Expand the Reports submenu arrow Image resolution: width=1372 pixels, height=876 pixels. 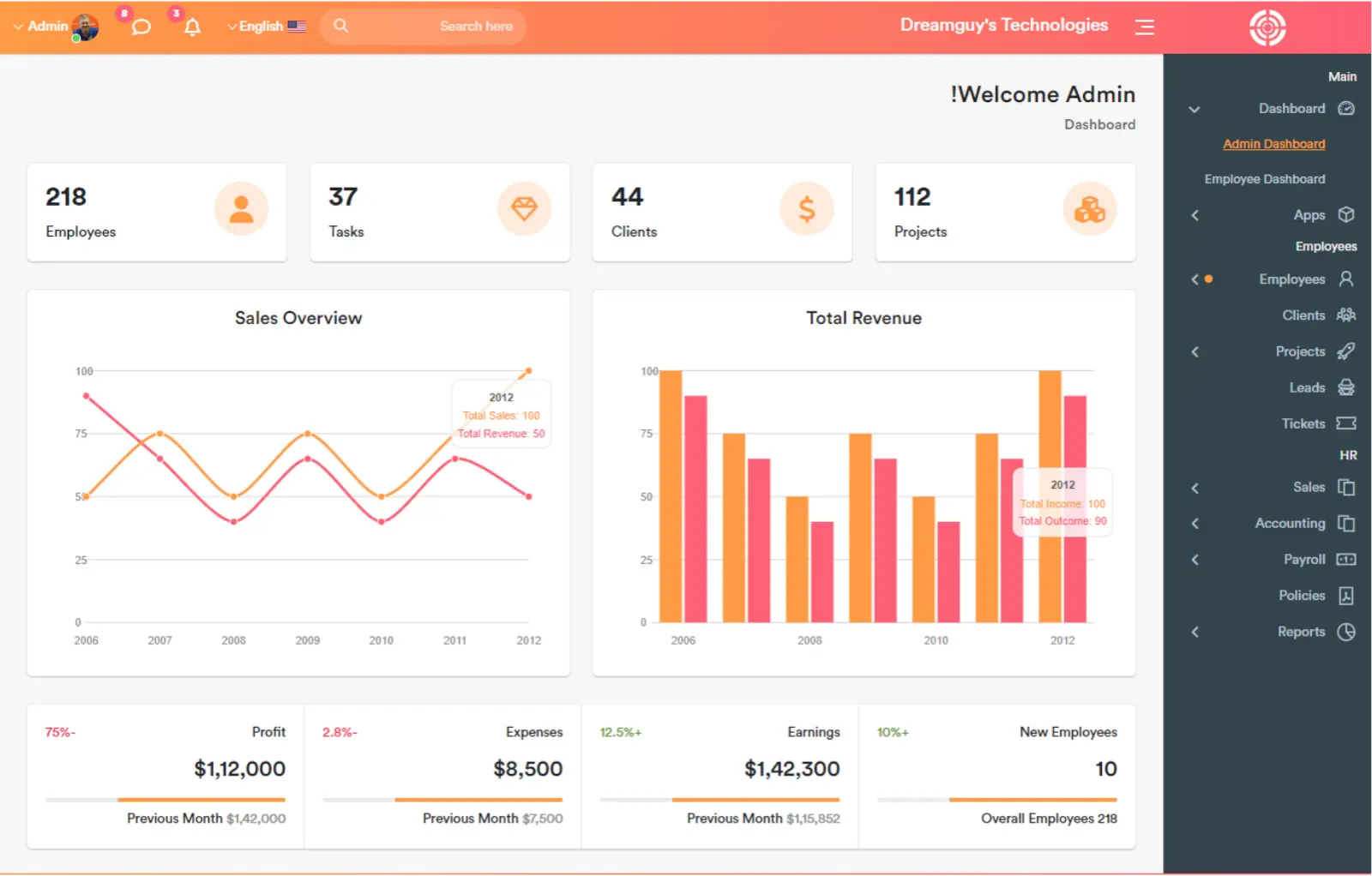(x=1194, y=632)
